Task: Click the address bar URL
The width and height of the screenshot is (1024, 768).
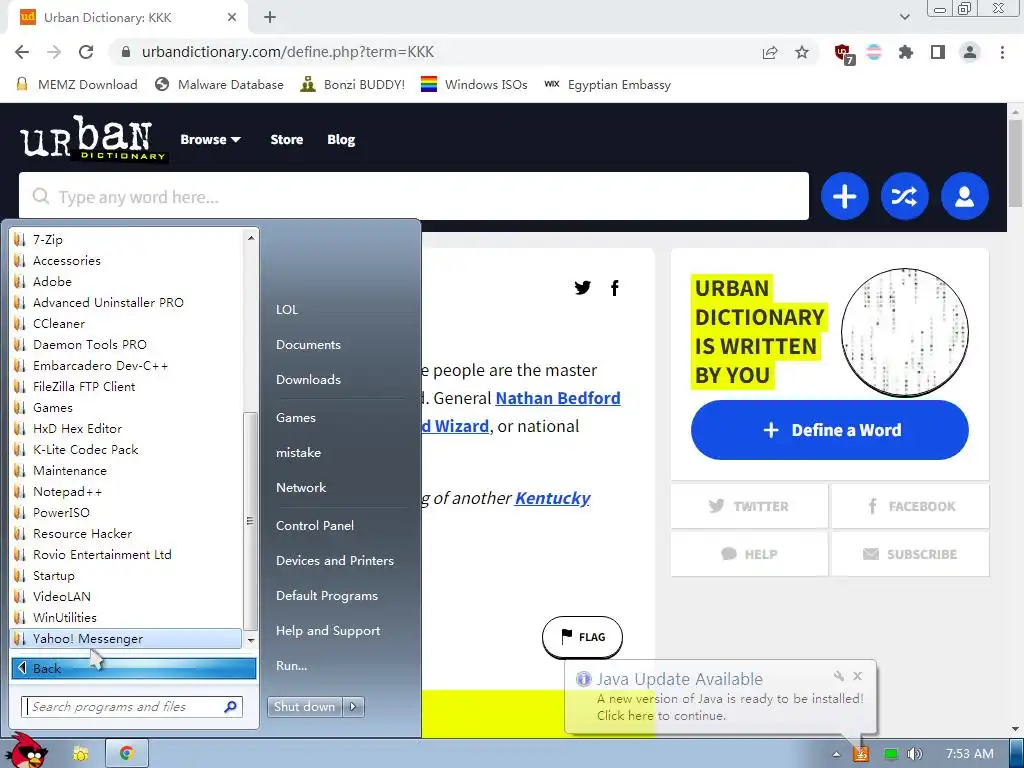Action: pyautogui.click(x=288, y=52)
